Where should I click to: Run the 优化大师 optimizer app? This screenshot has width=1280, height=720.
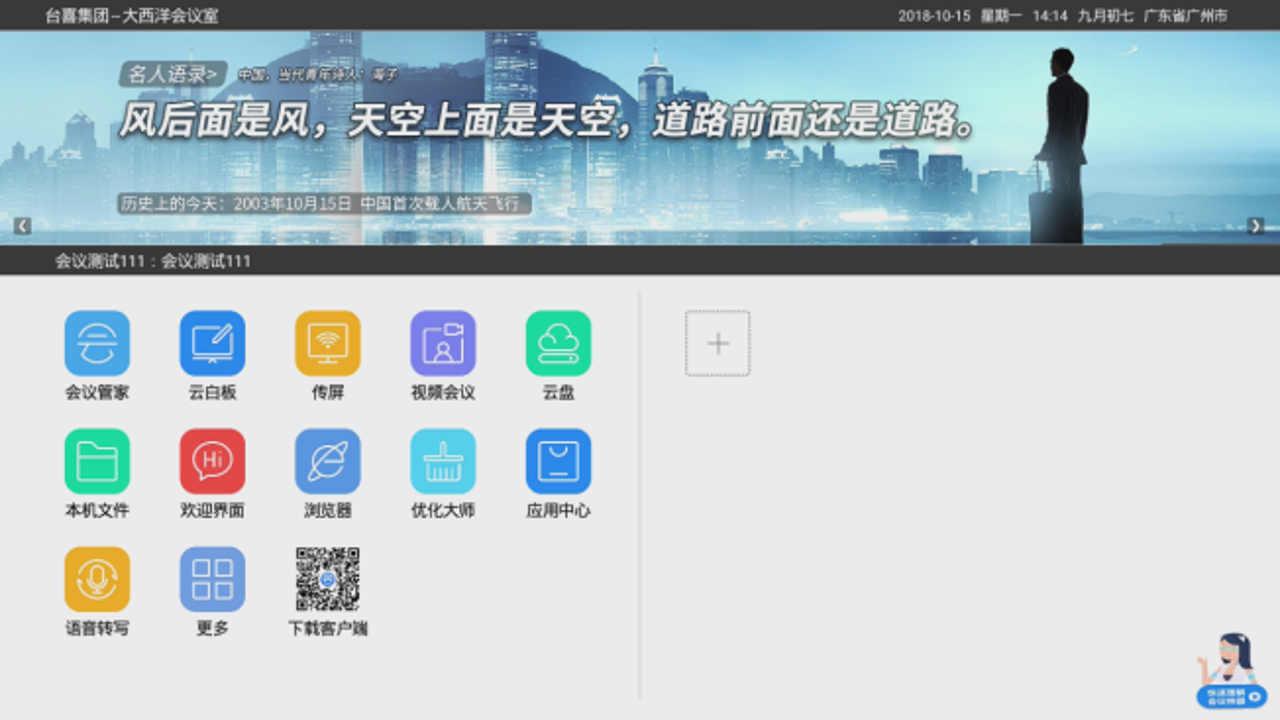pos(443,461)
